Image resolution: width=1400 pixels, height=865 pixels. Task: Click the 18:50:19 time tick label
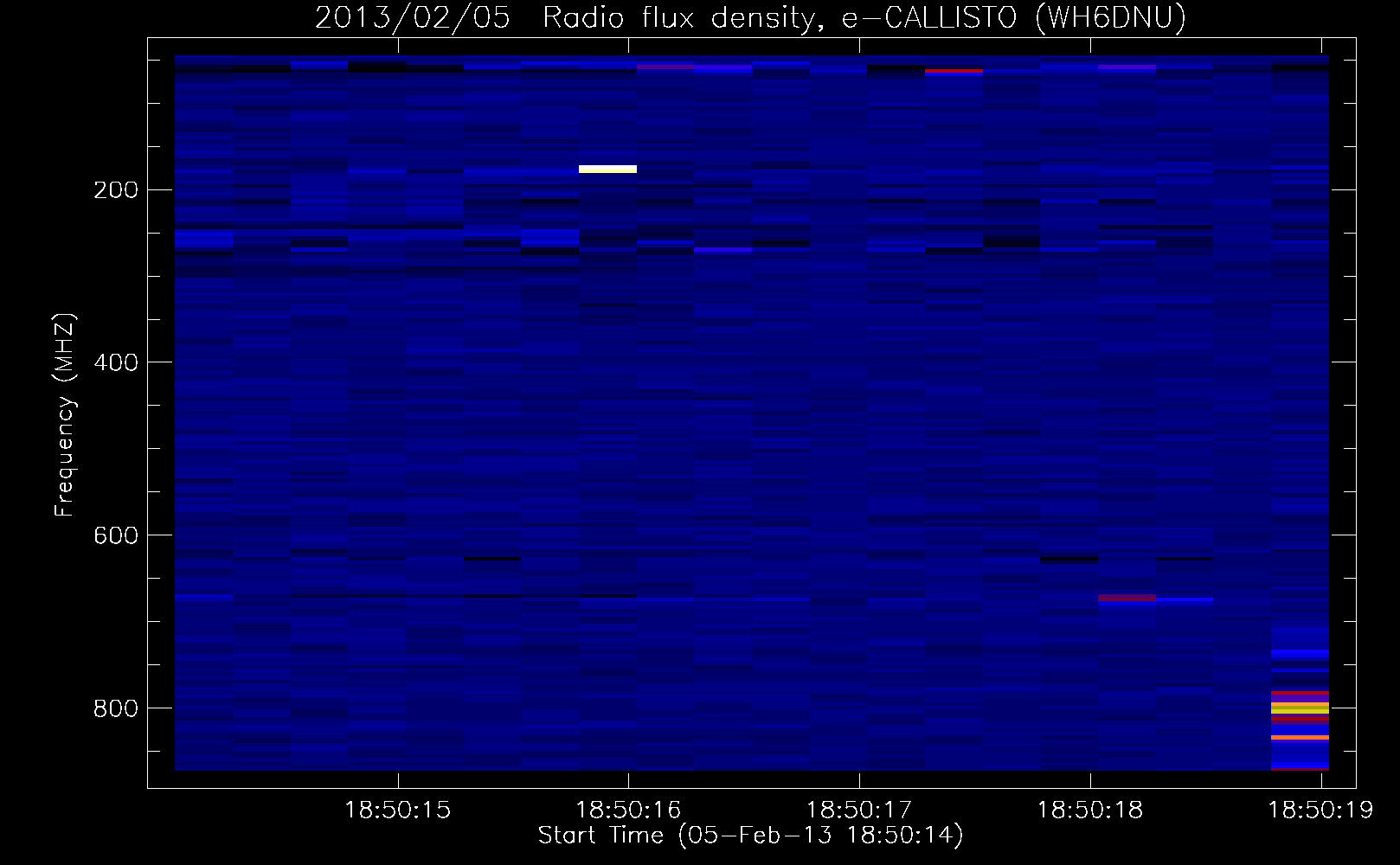(1320, 811)
